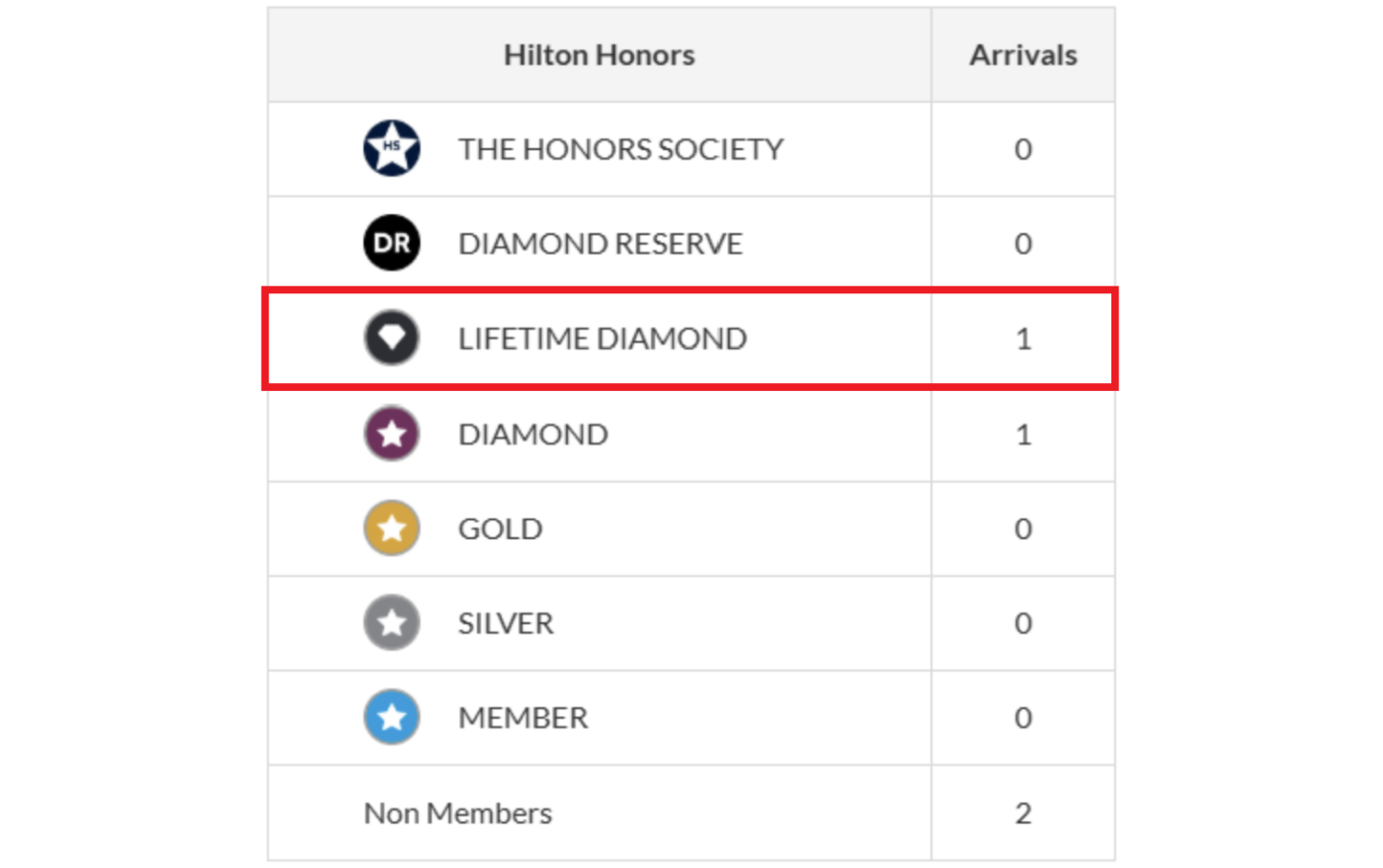Select the DIAMOND tier label

pyautogui.click(x=532, y=434)
